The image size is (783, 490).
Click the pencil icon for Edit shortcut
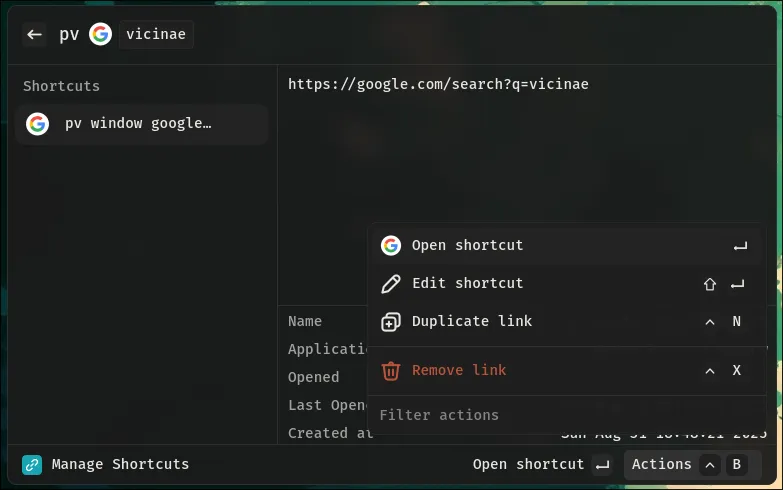click(x=391, y=283)
